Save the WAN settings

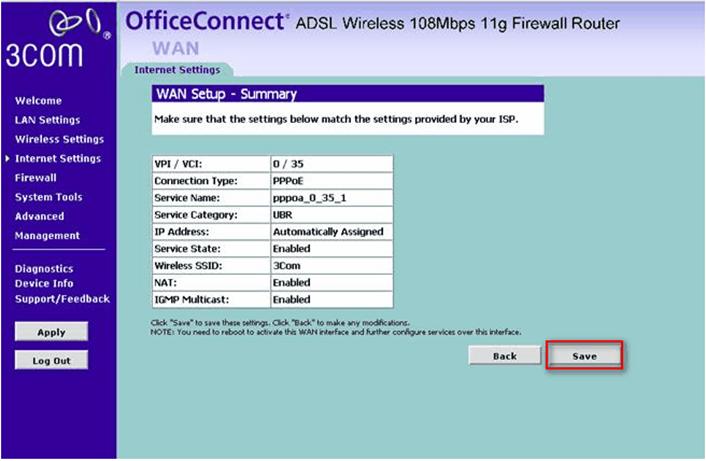point(584,356)
